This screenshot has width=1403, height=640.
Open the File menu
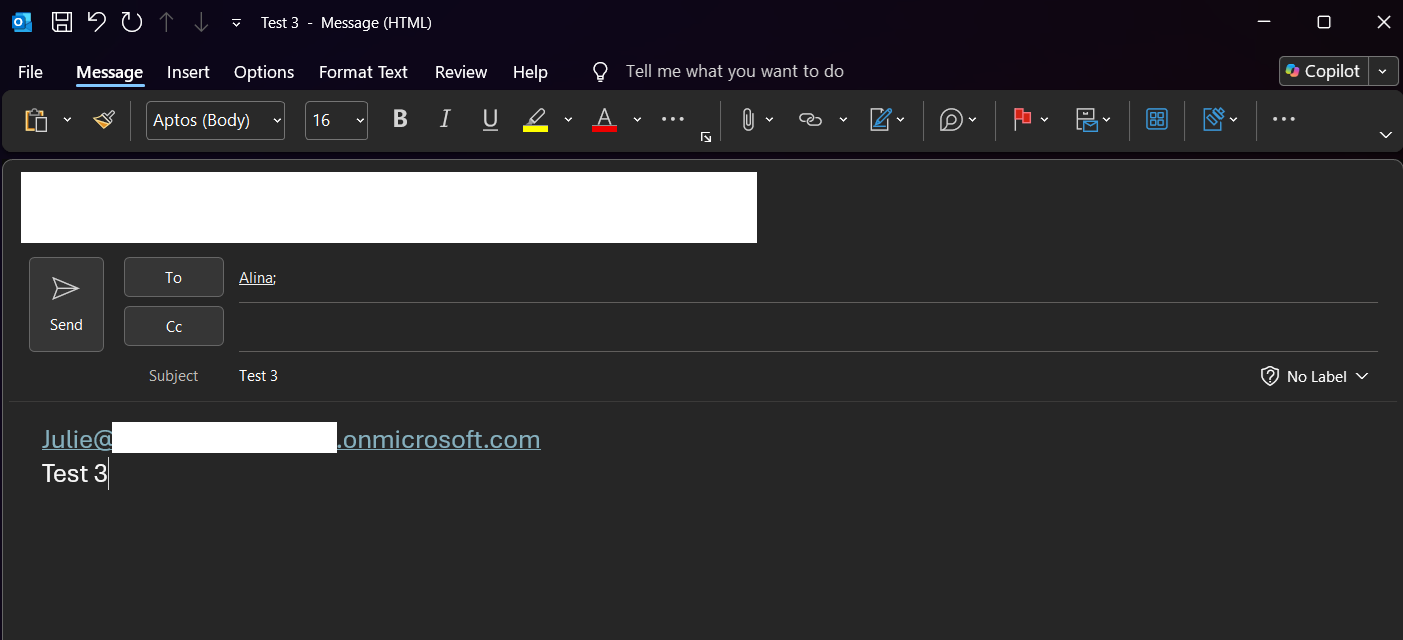click(x=30, y=72)
